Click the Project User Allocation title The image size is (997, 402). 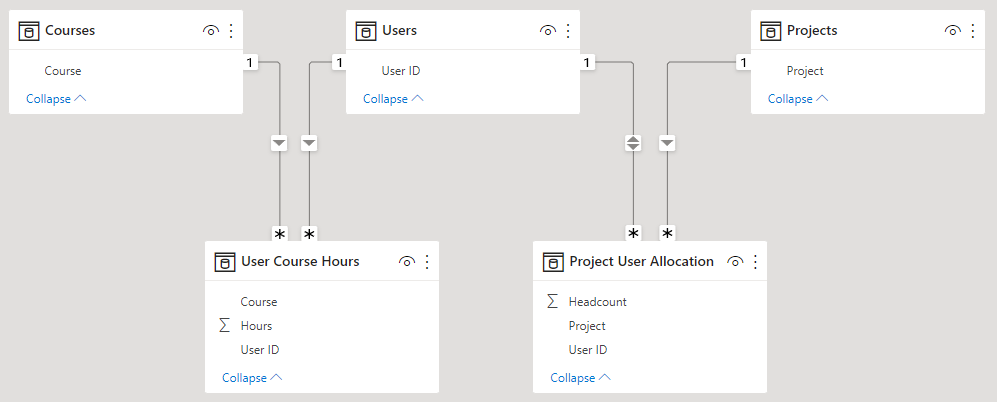[642, 261]
